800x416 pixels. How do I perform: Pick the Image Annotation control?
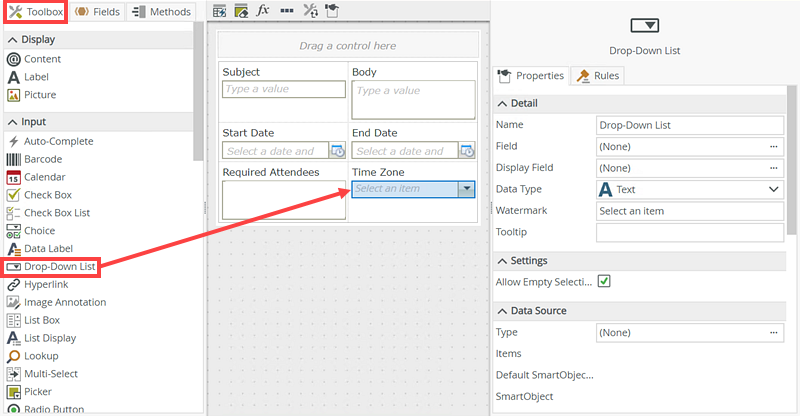point(64,302)
